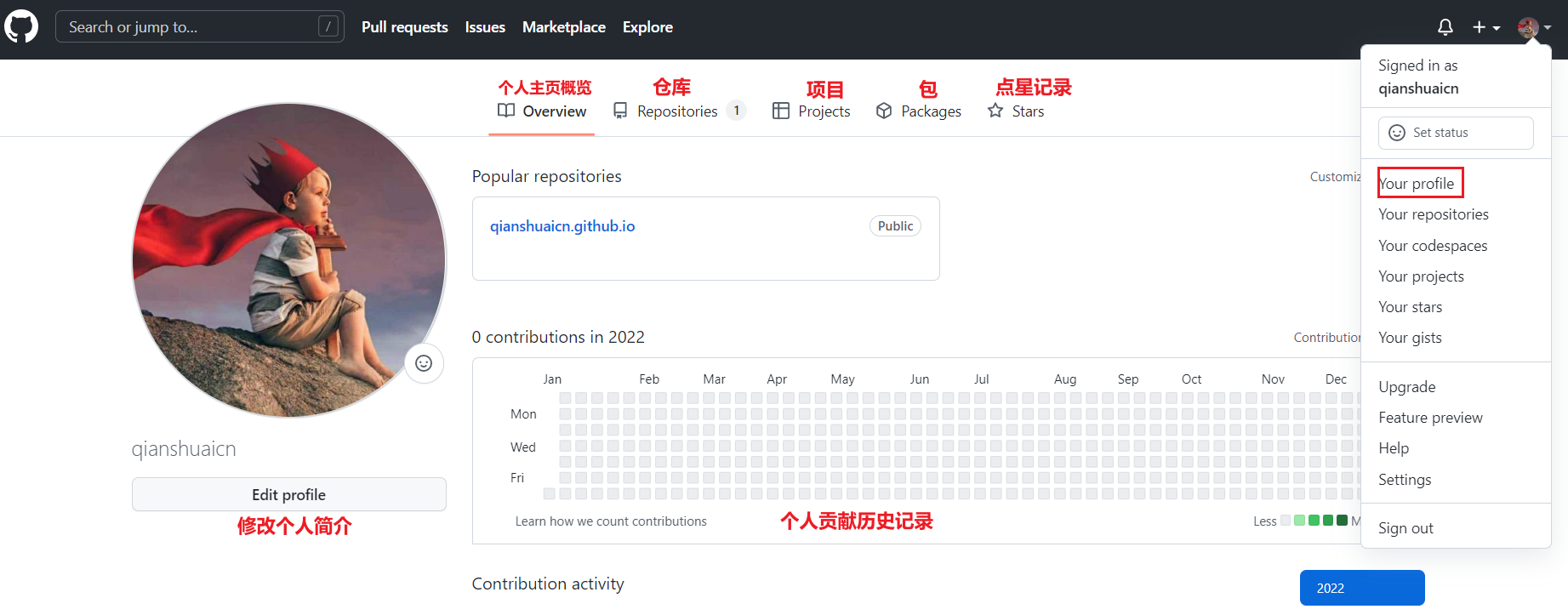The image size is (1568, 615).
Task: Open the avatar user menu dropdown
Action: pyautogui.click(x=1535, y=27)
